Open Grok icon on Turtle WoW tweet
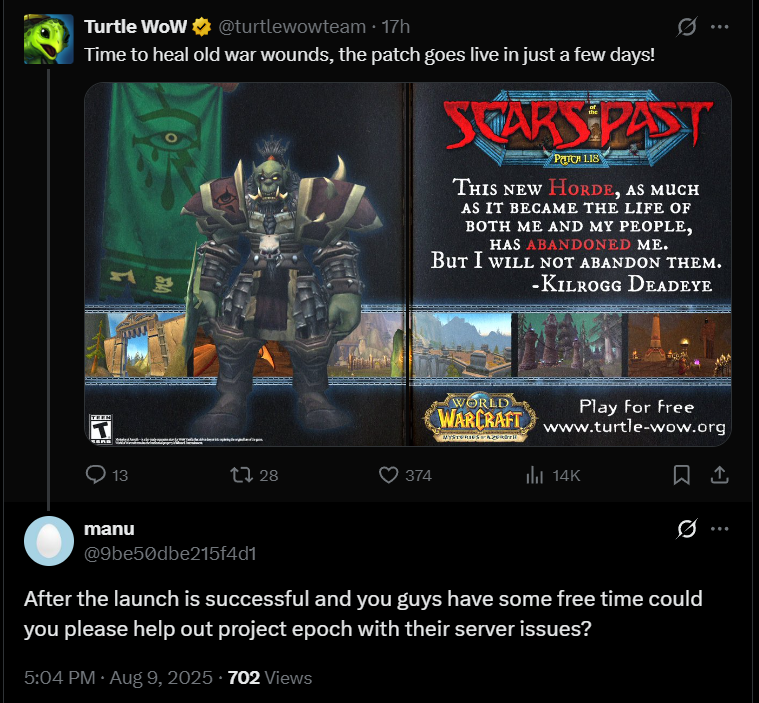759x703 pixels. tap(687, 27)
